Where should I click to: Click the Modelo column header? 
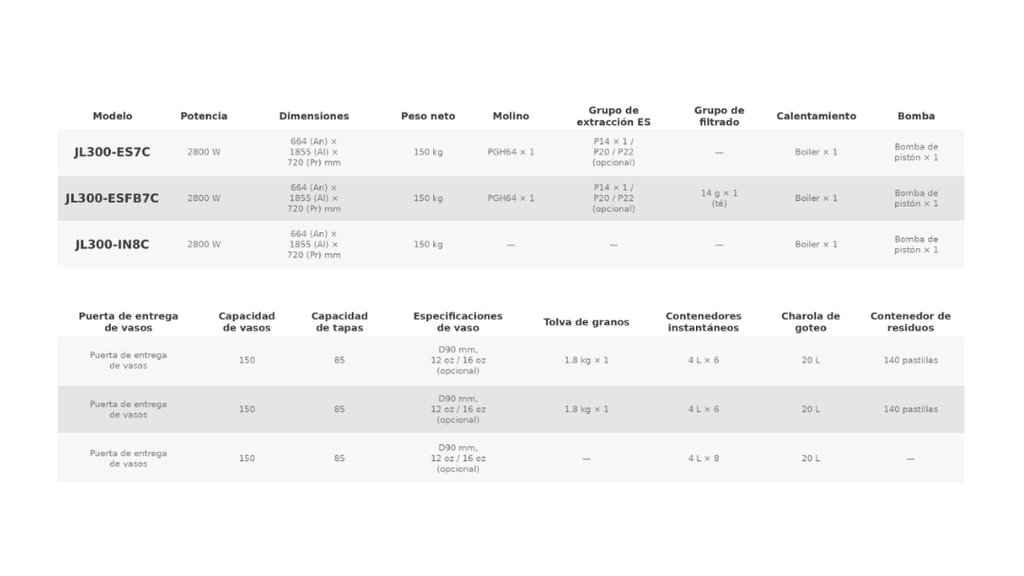click(x=112, y=116)
